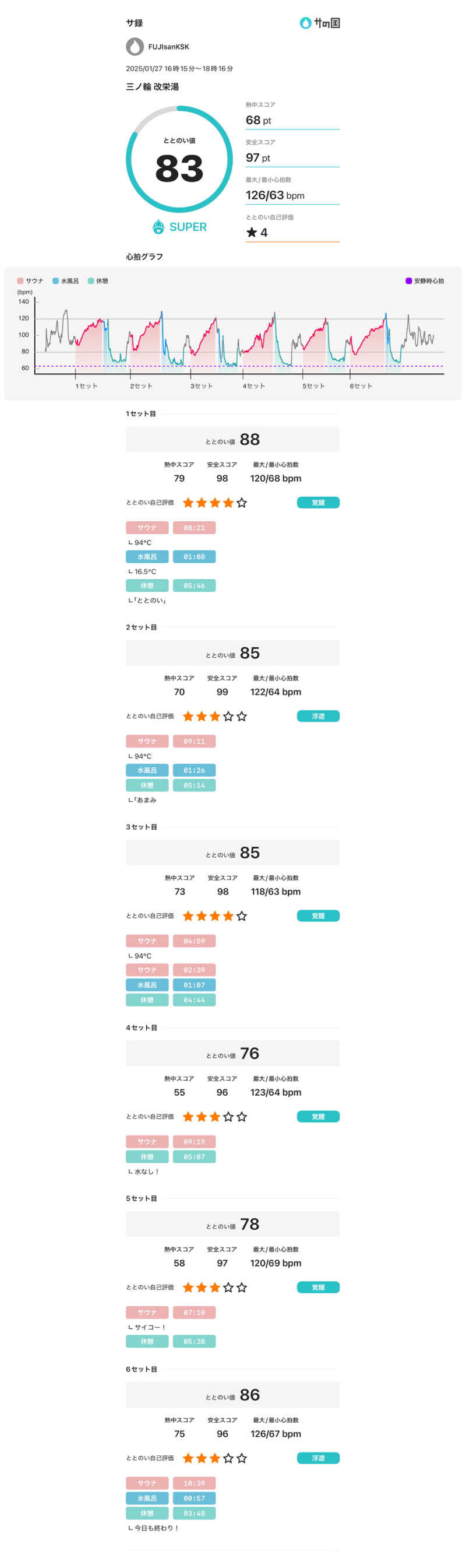Click the 浮遊 tag in 6セット目

pyautogui.click(x=318, y=1458)
